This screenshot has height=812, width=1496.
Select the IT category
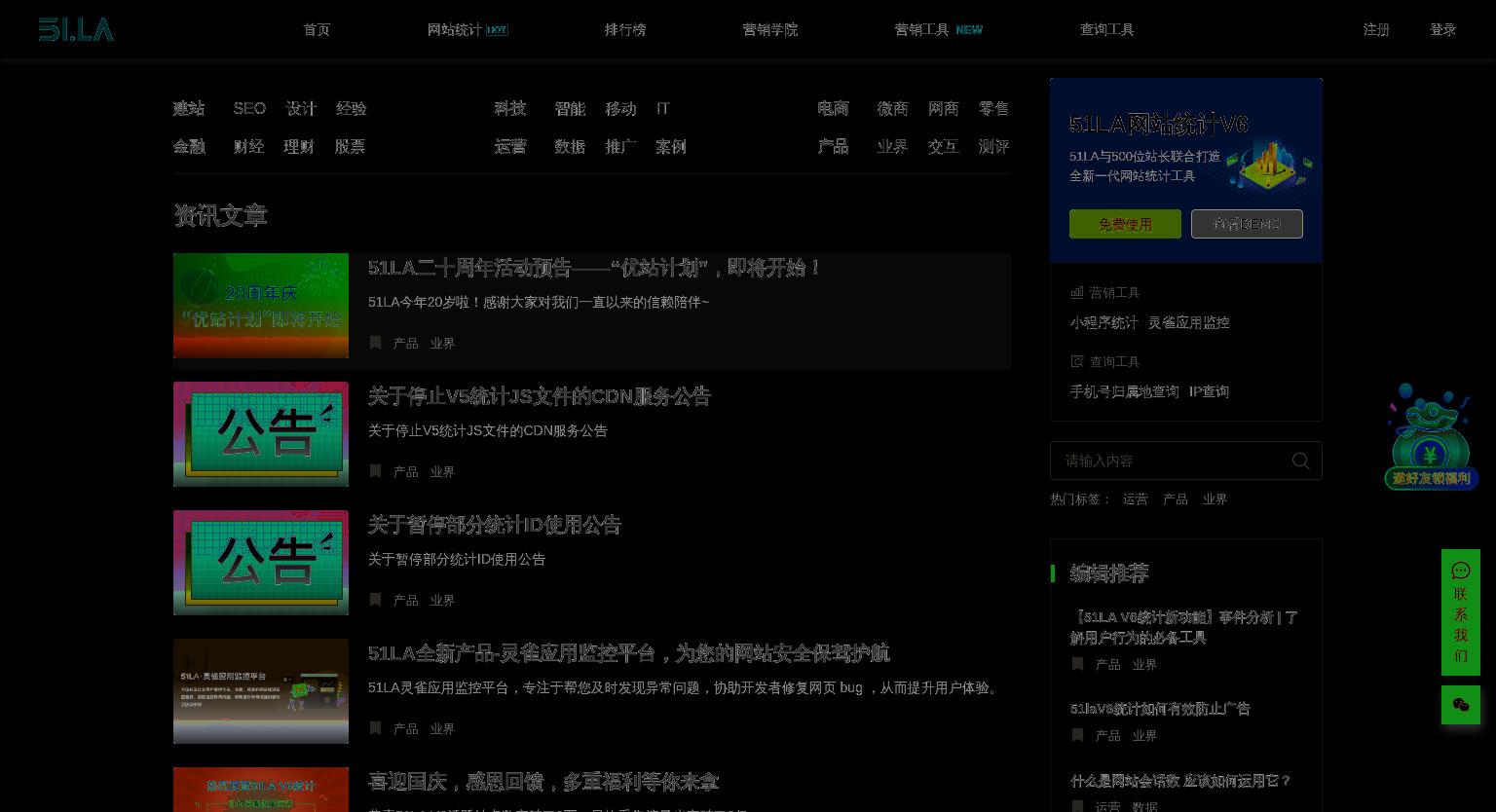point(663,108)
